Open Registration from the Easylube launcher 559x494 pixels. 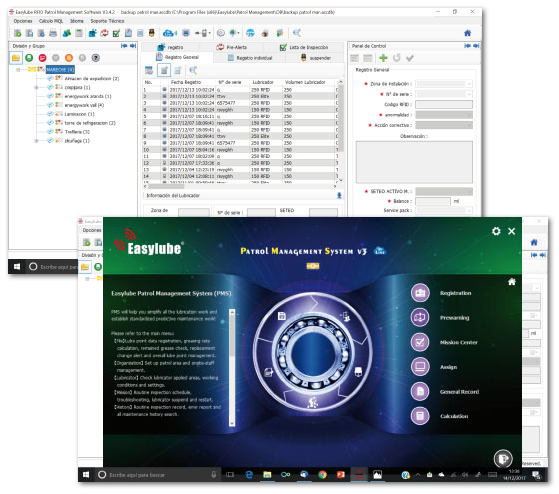point(420,293)
